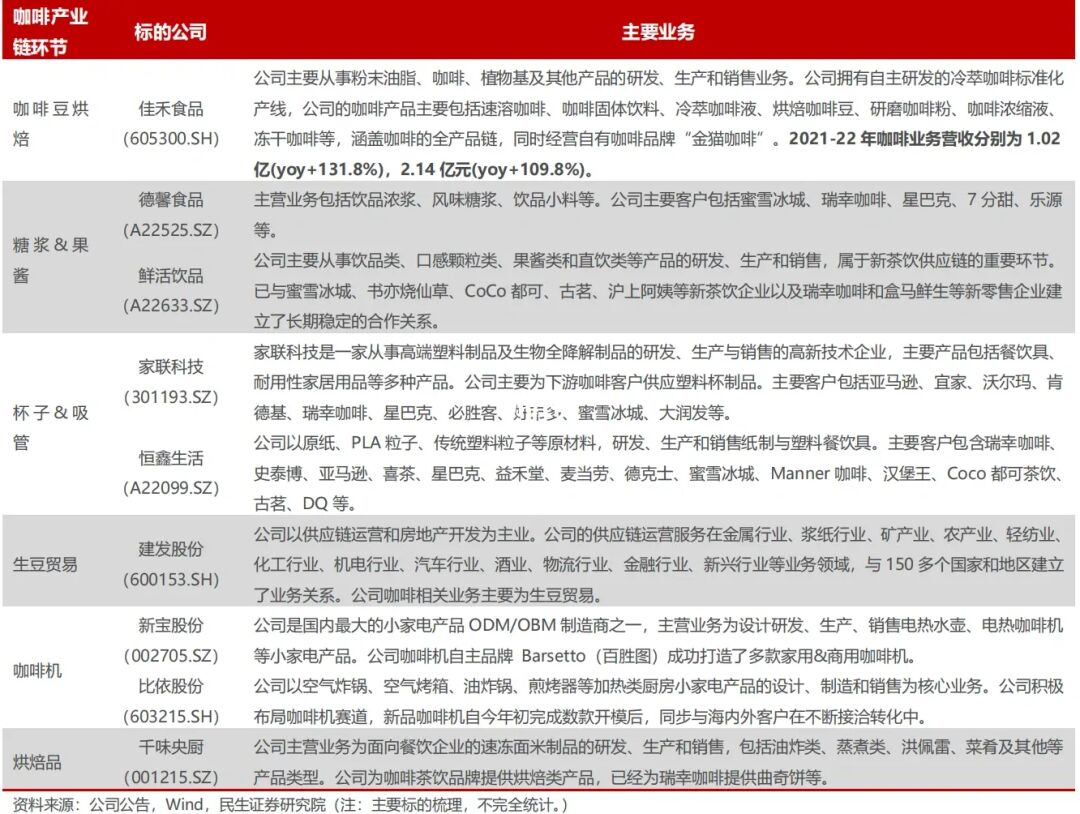Image resolution: width=1080 pixels, height=814 pixels.
Task: Select company name 建发股份
Action: (x=171, y=549)
